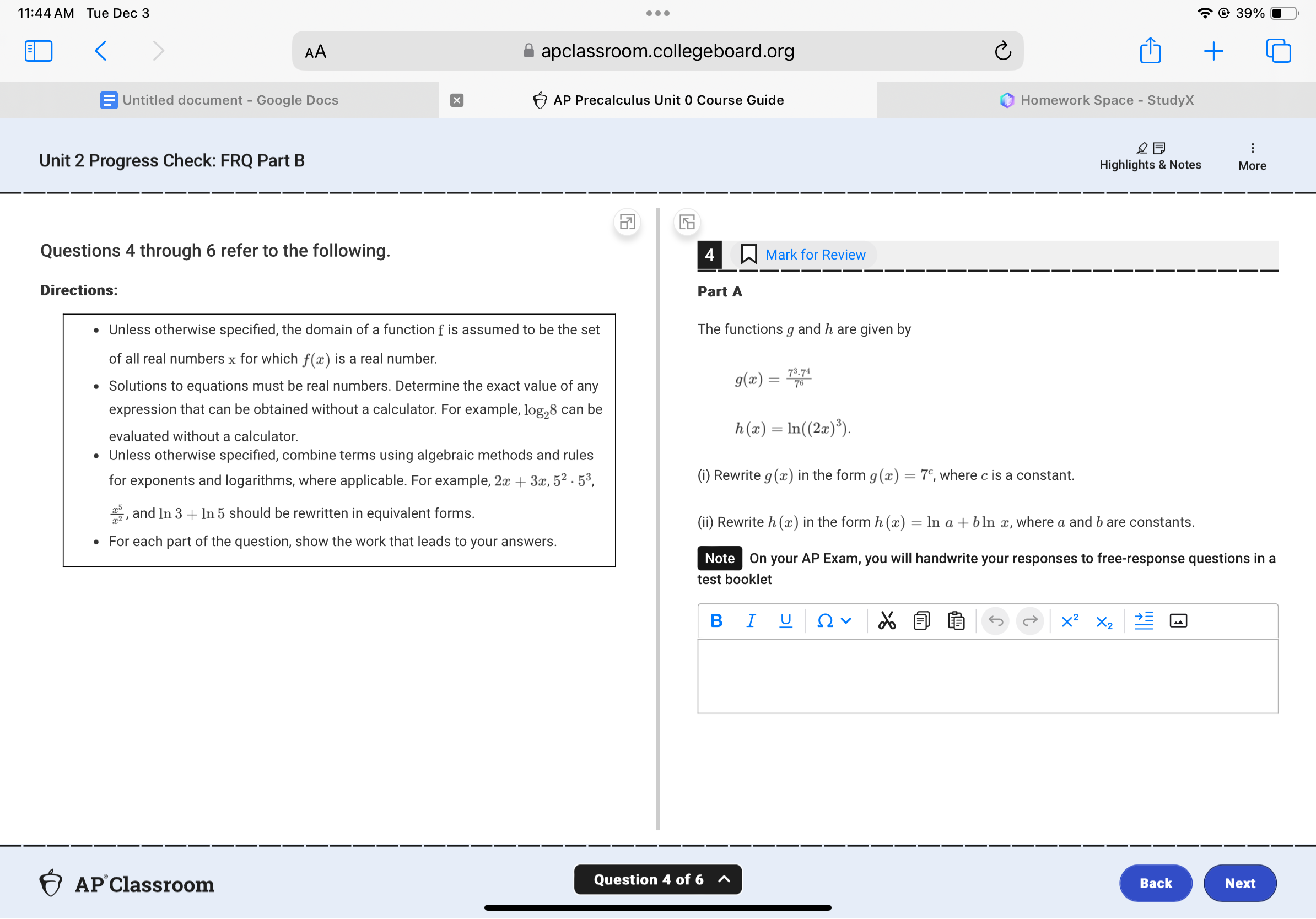Redo edit in response editor
Screen dimensions: 1316x919
pyautogui.click(x=1029, y=620)
